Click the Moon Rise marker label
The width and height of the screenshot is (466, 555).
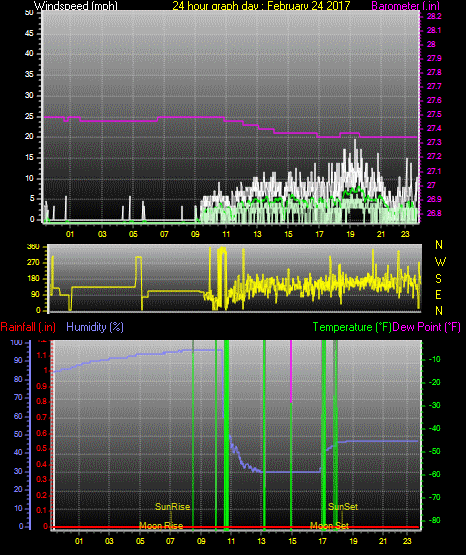point(161,526)
